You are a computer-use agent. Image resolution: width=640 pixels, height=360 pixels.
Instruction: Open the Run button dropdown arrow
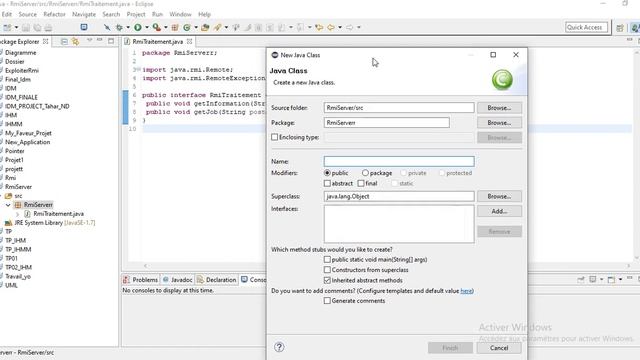[147, 27]
